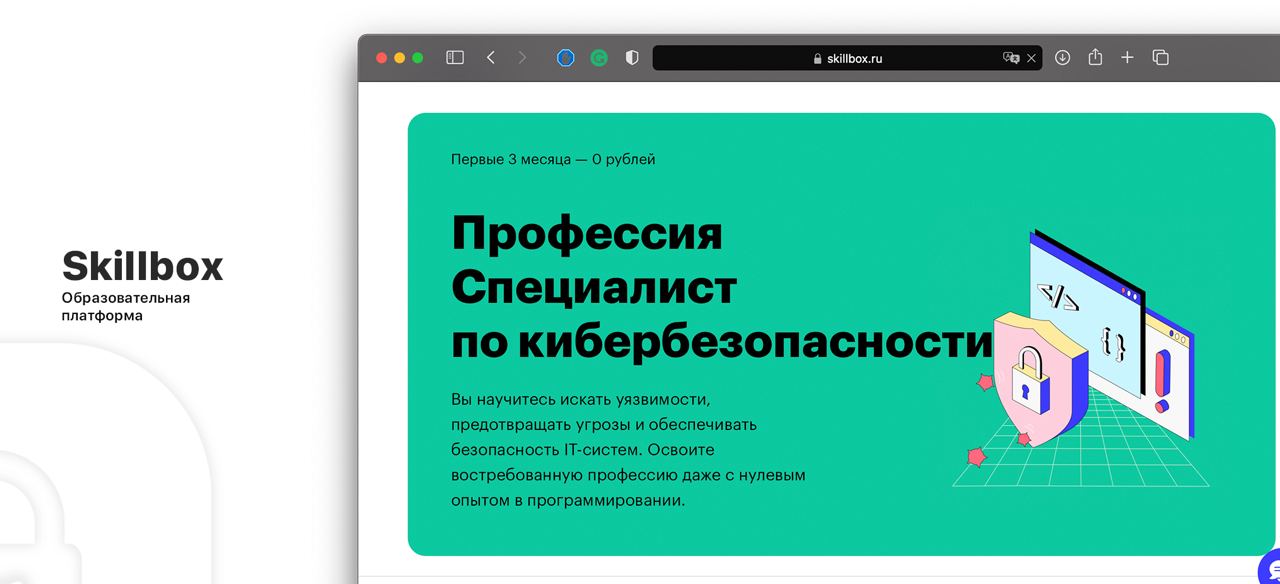Click the heading 'Профессия Специалист по кибербезопасности'
1280x584 pixels.
pos(722,287)
